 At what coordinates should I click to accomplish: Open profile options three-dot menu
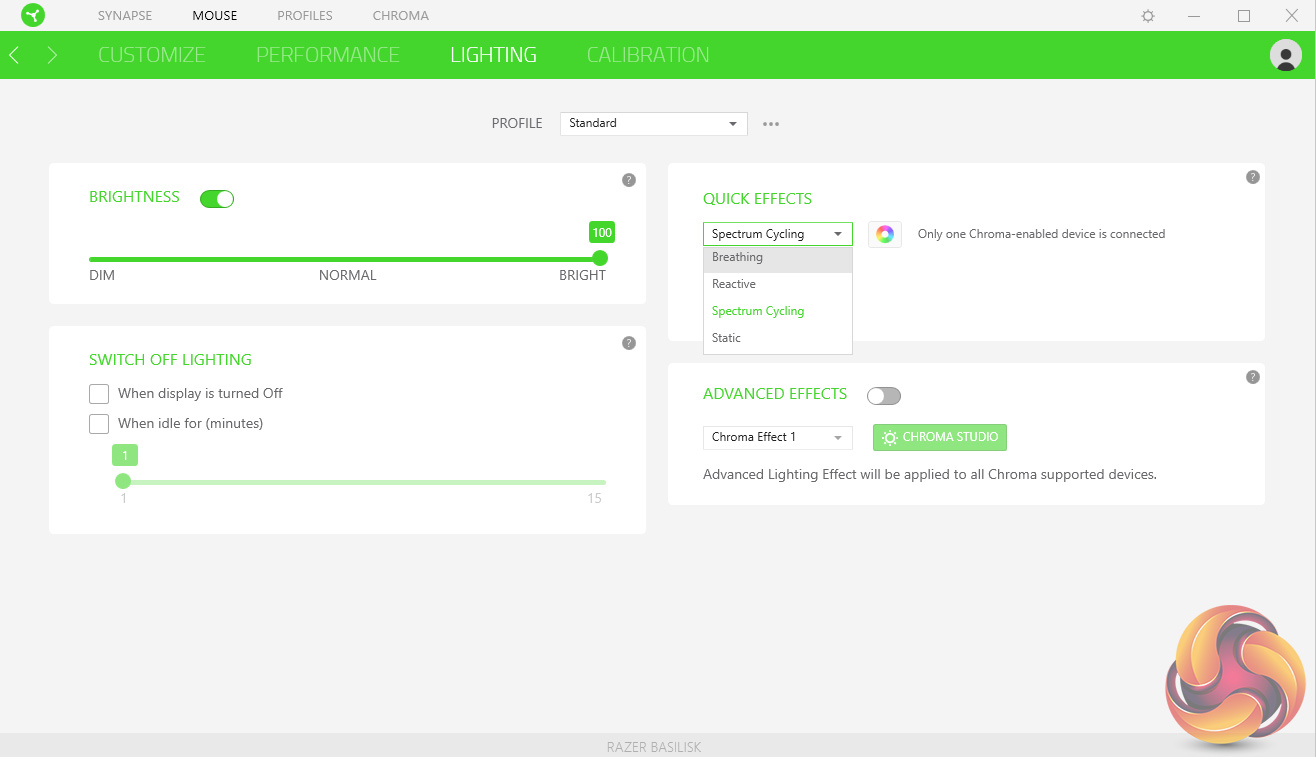coord(770,124)
